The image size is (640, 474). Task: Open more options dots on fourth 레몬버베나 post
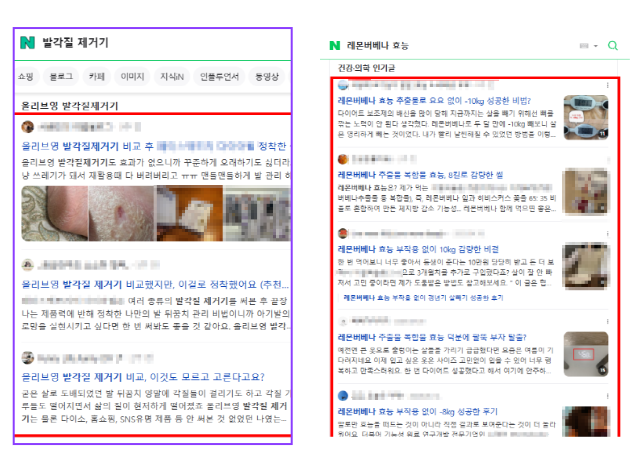607,321
